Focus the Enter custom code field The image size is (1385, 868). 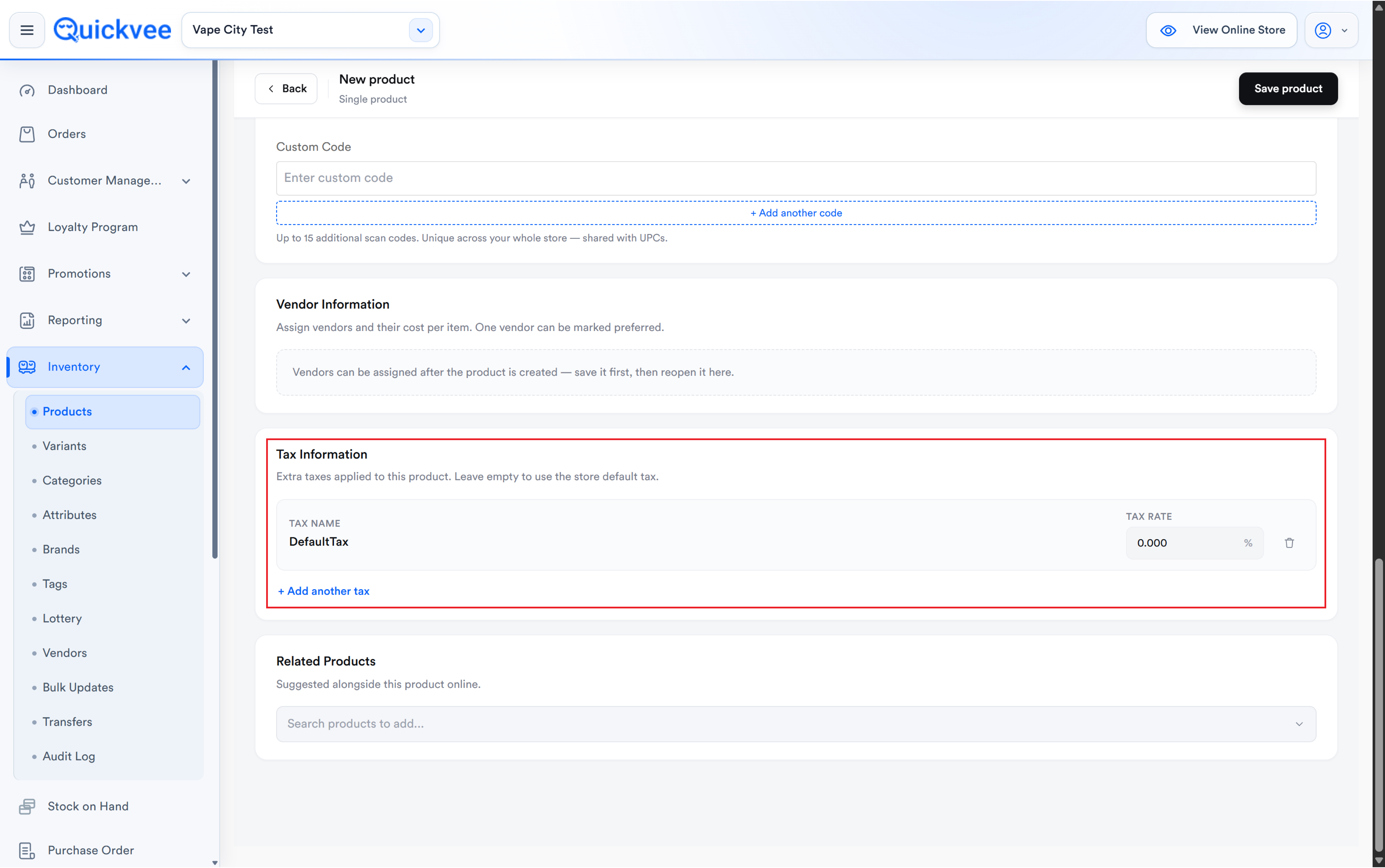tap(796, 178)
